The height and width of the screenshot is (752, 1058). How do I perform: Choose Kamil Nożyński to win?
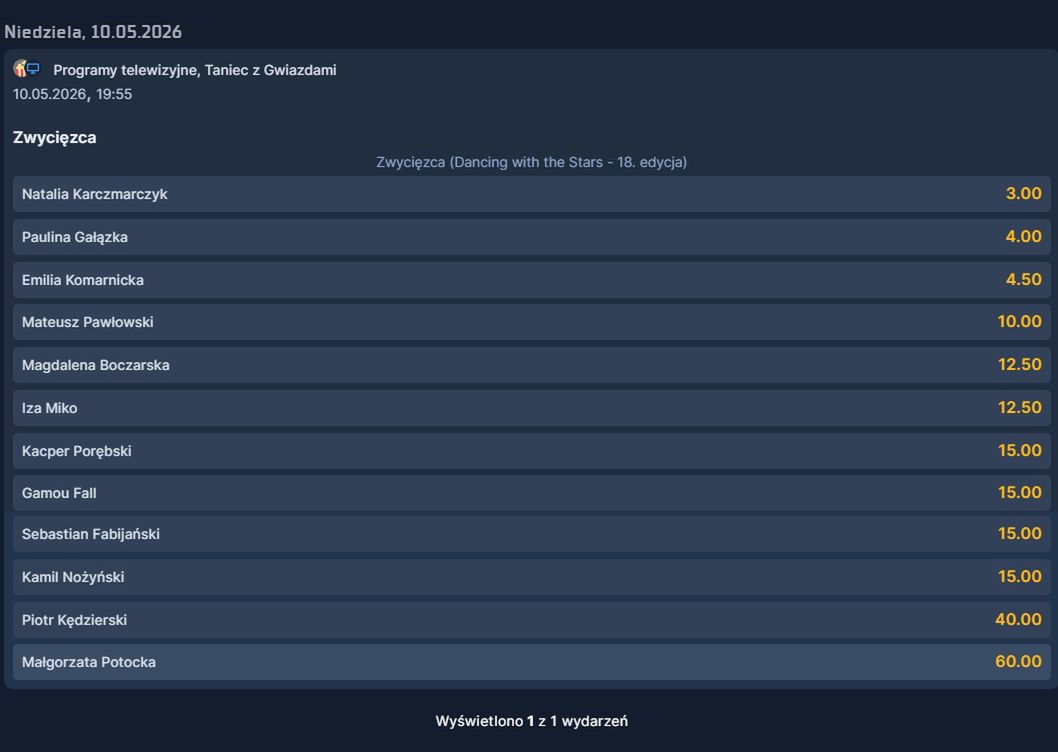tap(532, 577)
